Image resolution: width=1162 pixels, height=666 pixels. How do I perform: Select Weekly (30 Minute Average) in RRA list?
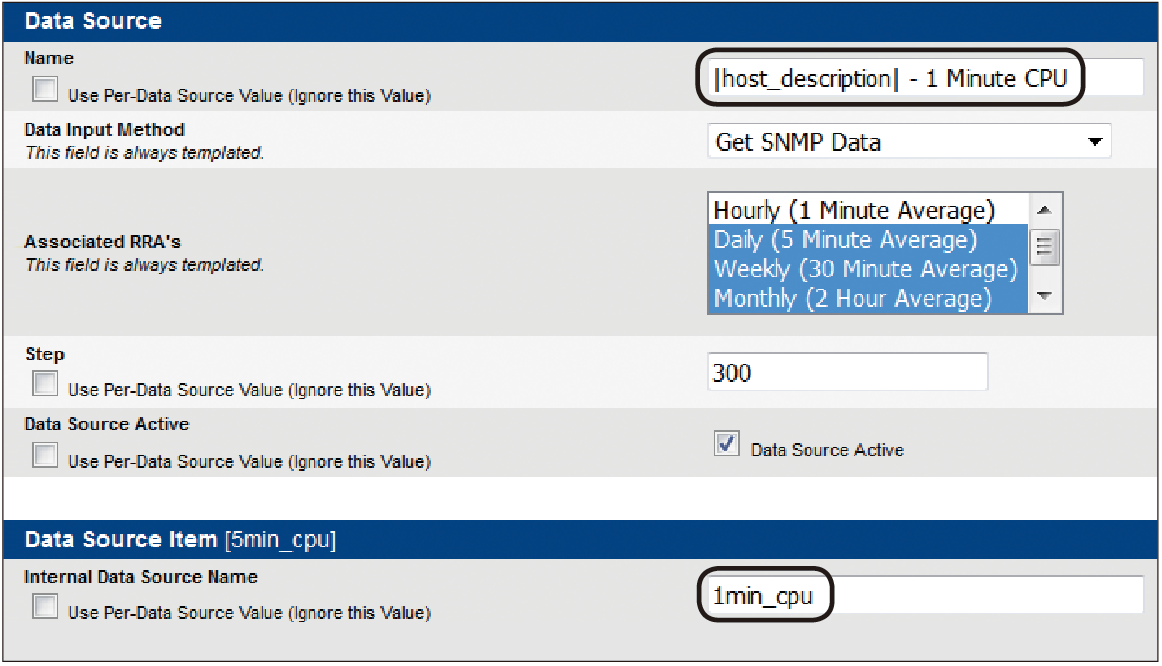tap(868, 268)
